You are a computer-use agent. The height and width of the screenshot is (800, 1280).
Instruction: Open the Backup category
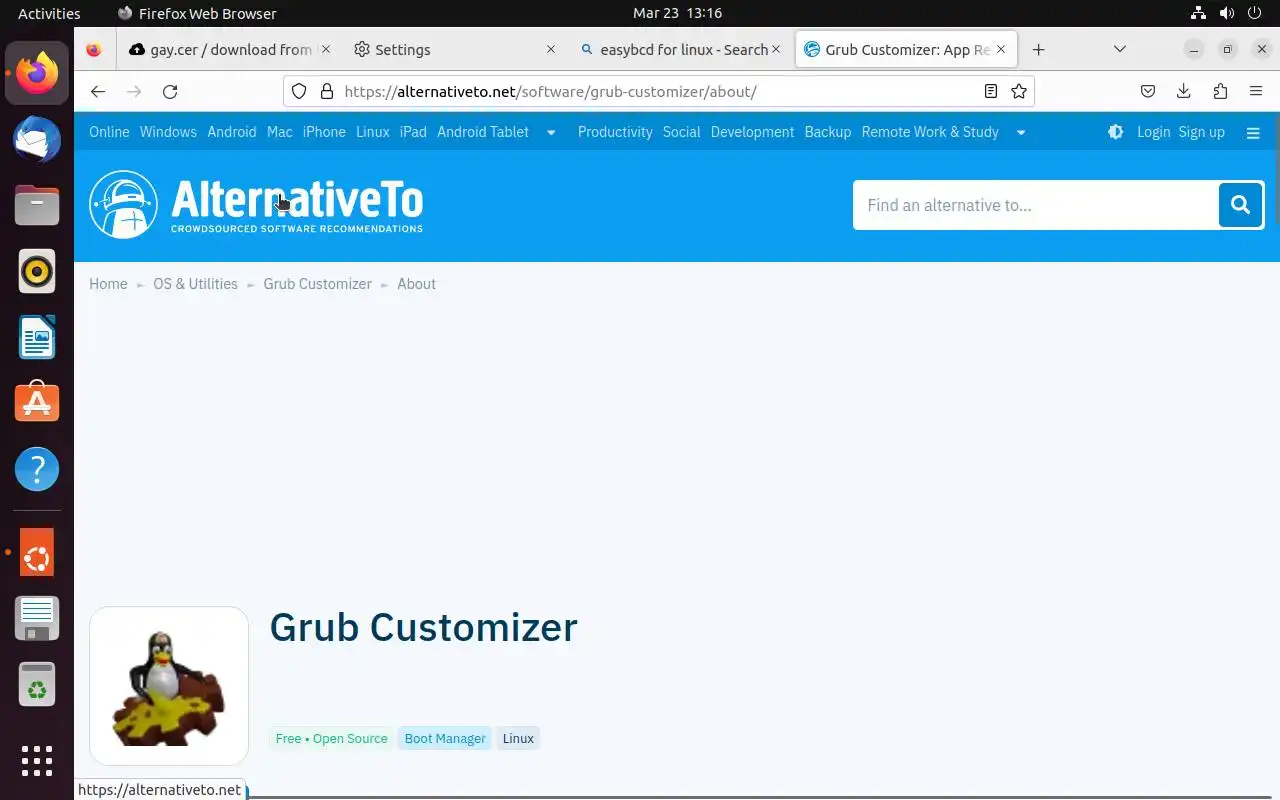[828, 132]
